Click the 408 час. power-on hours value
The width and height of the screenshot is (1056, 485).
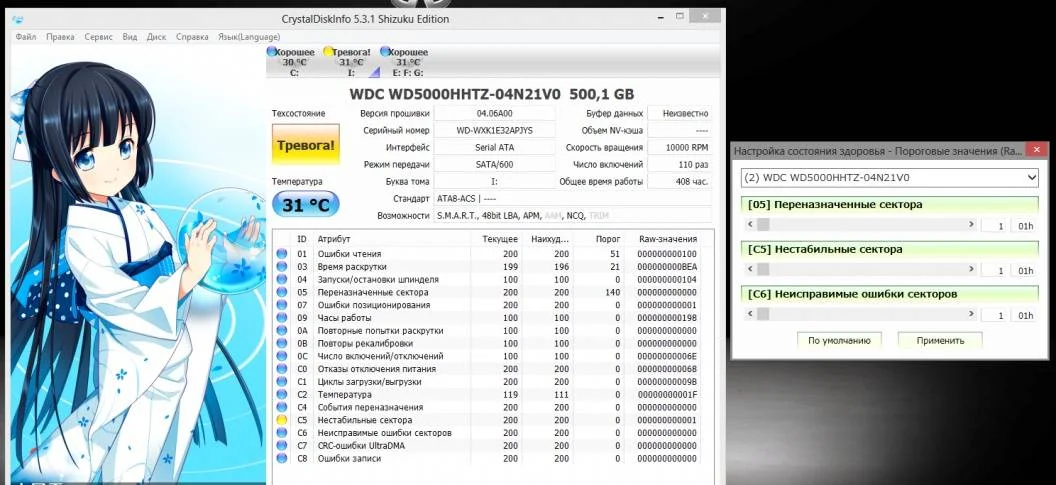coord(680,182)
